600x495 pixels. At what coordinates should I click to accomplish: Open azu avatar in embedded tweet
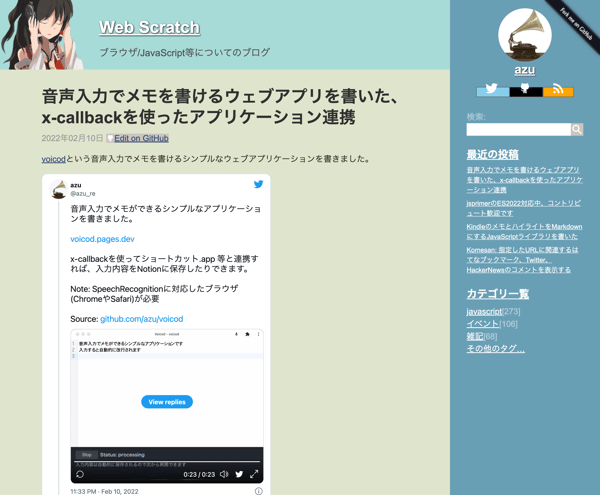click(x=58, y=189)
